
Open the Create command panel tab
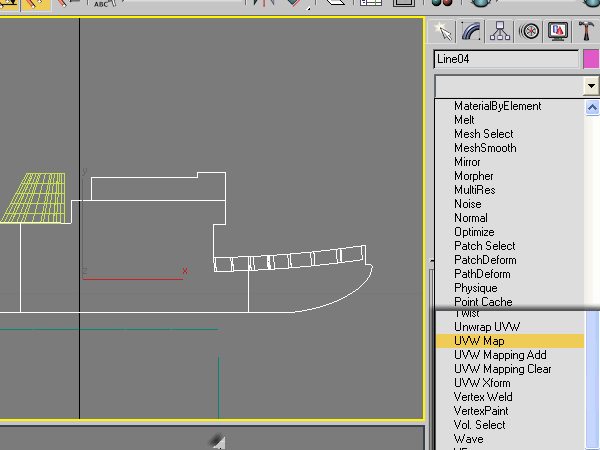[442, 31]
